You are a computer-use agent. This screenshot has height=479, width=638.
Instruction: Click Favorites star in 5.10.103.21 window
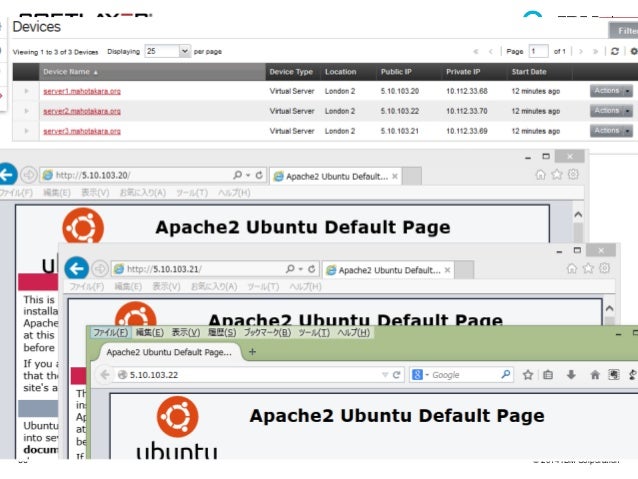pos(588,268)
